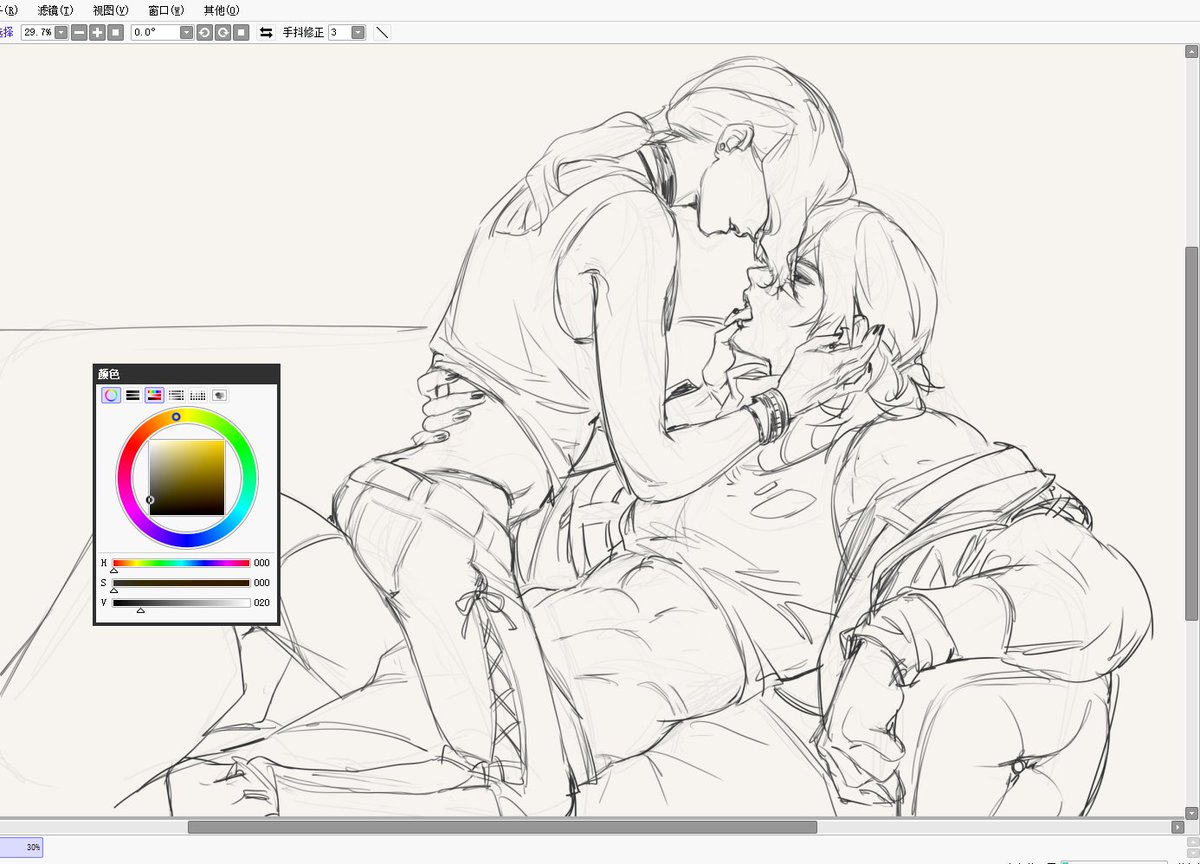Open the rotation angle dropdown
Screen dimensions: 1200x864
186,32
